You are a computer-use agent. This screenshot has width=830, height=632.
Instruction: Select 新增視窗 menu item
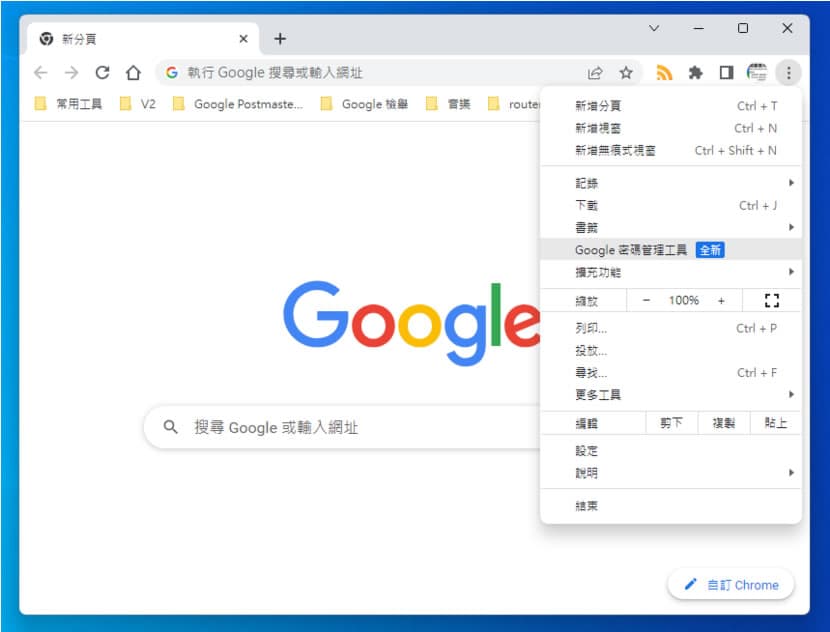pos(671,128)
